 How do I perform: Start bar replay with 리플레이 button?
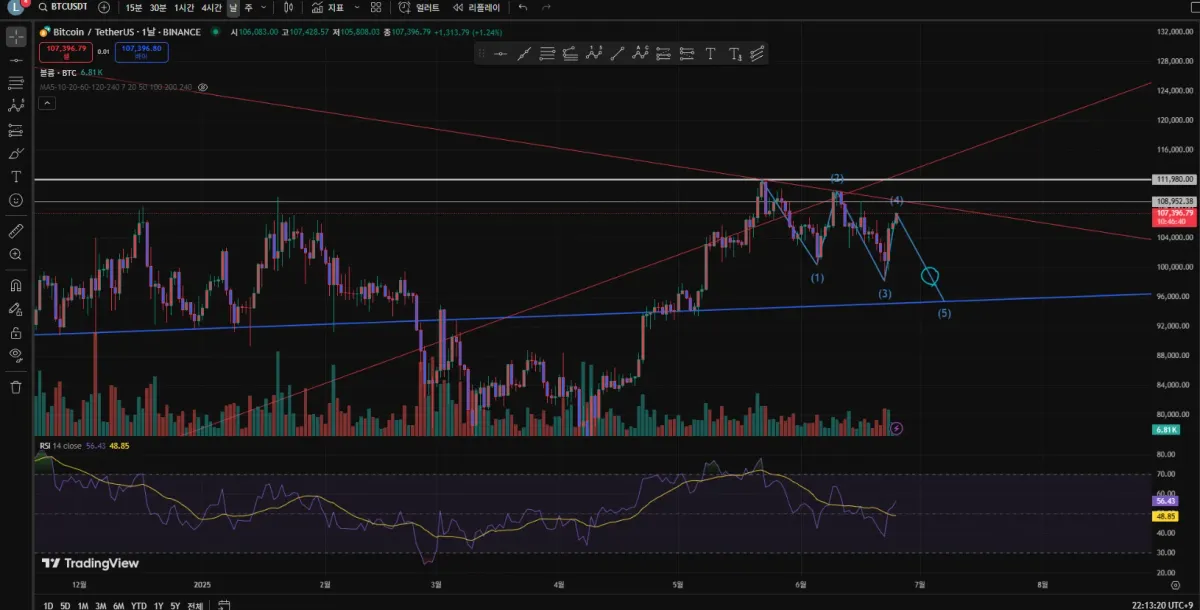tap(476, 7)
